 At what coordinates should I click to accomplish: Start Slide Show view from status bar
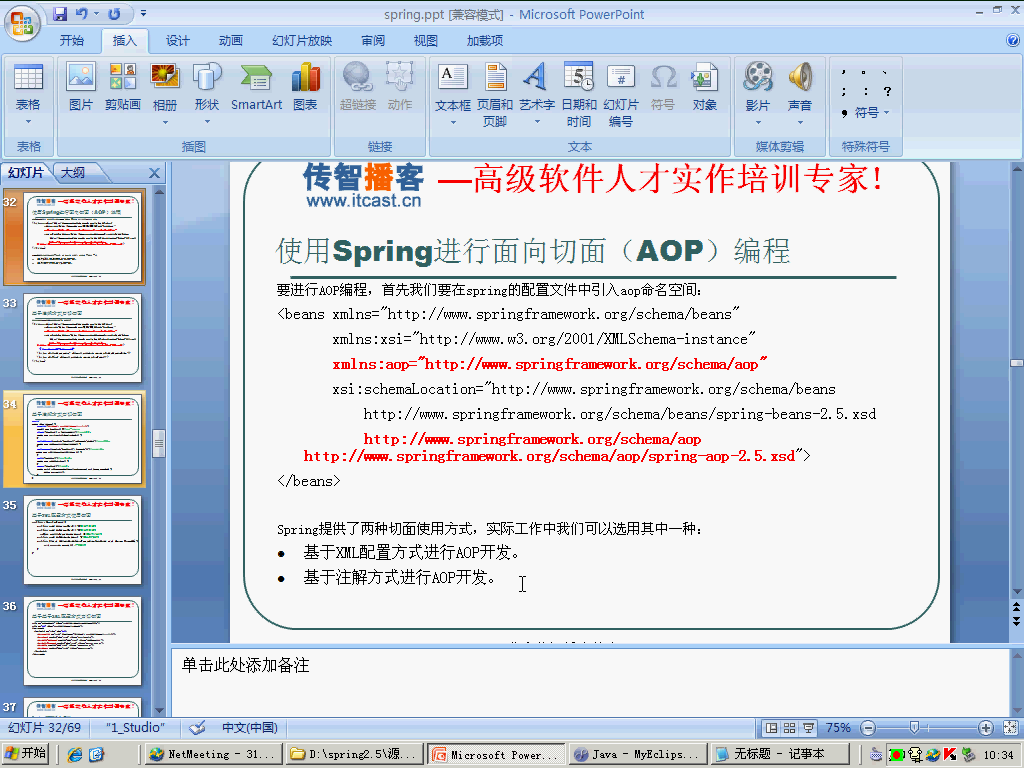pos(808,728)
